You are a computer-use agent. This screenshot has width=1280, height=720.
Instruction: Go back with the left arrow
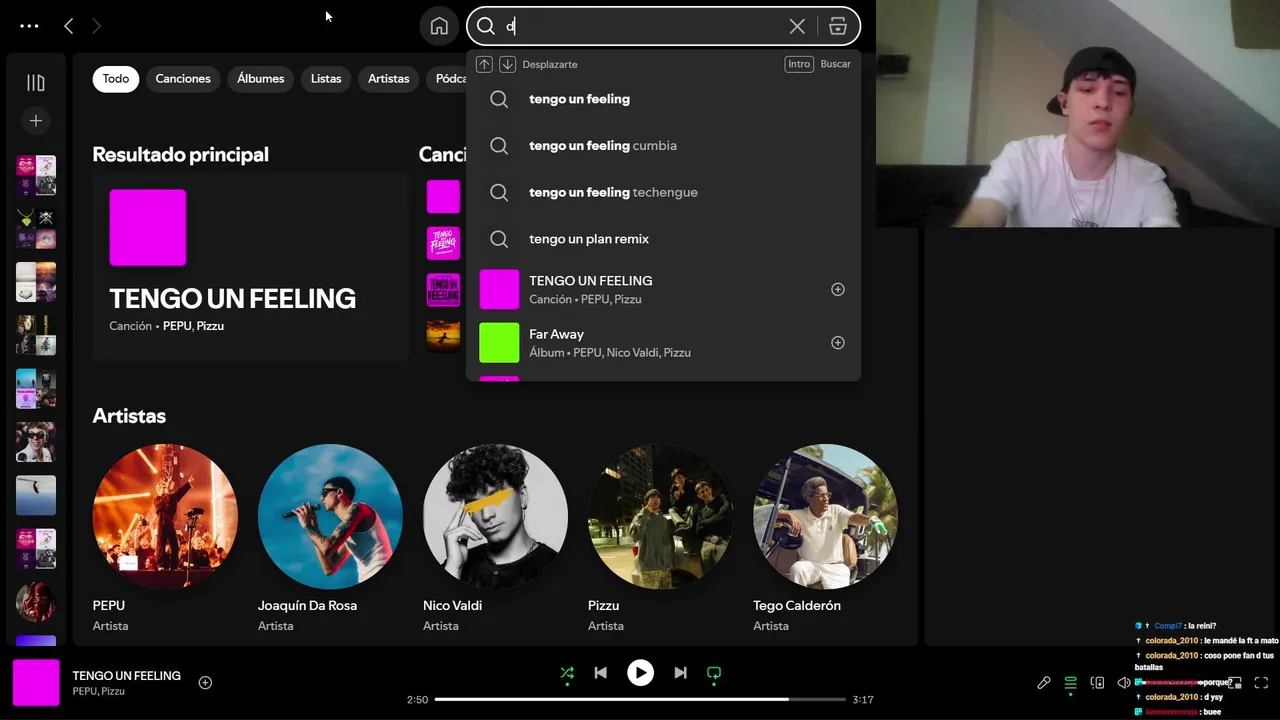68,26
